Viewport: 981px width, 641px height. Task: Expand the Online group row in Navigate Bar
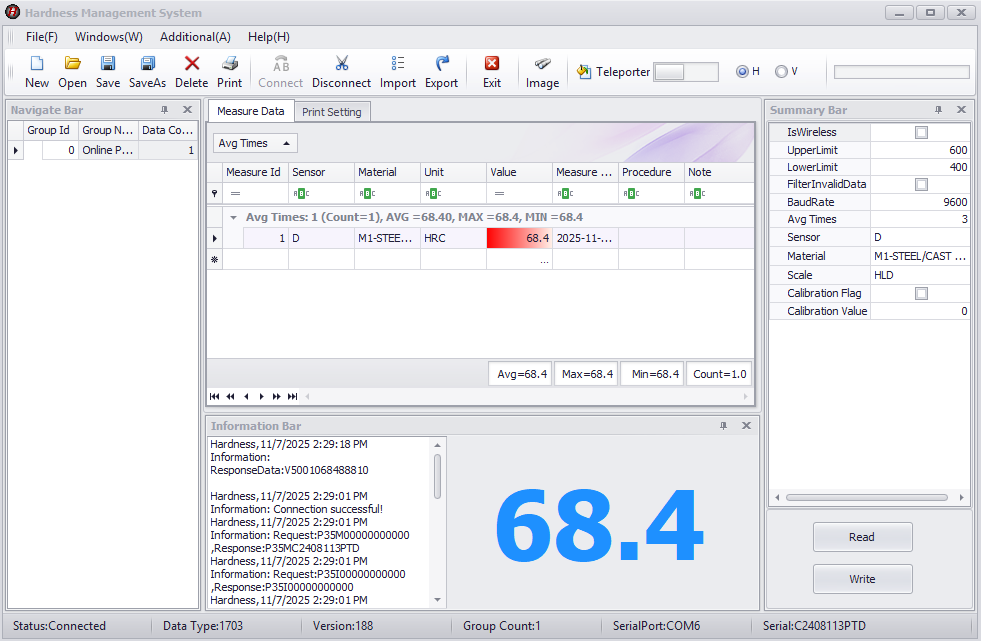(15, 151)
